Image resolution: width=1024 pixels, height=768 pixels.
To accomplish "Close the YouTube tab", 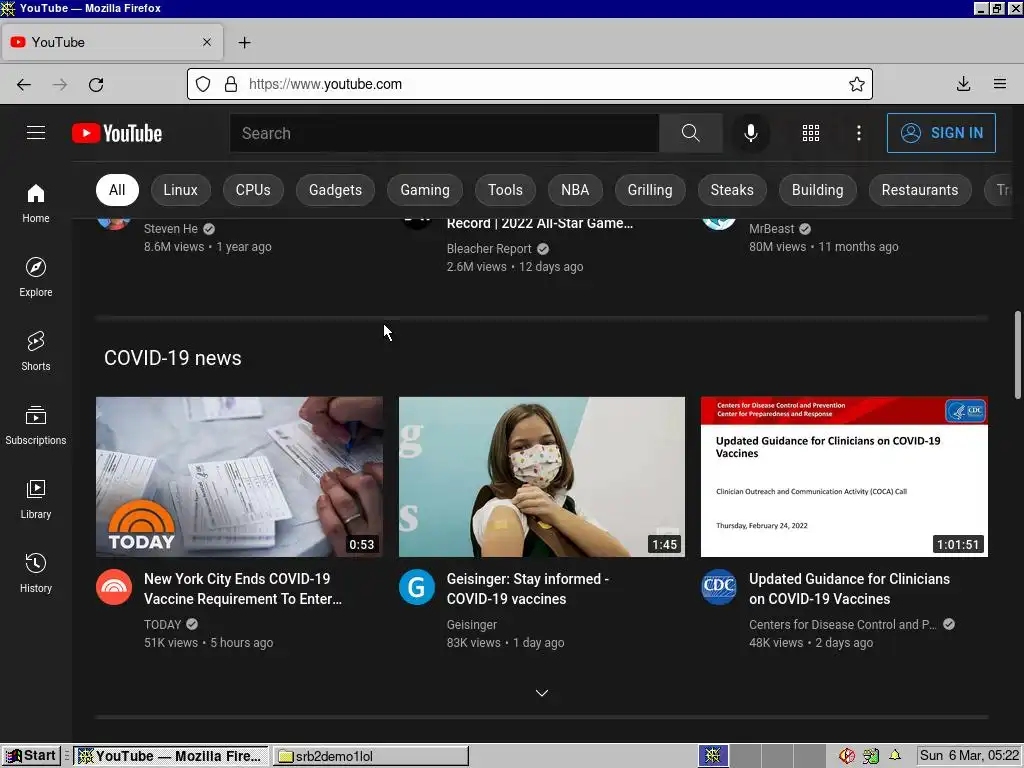I will tap(206, 42).
